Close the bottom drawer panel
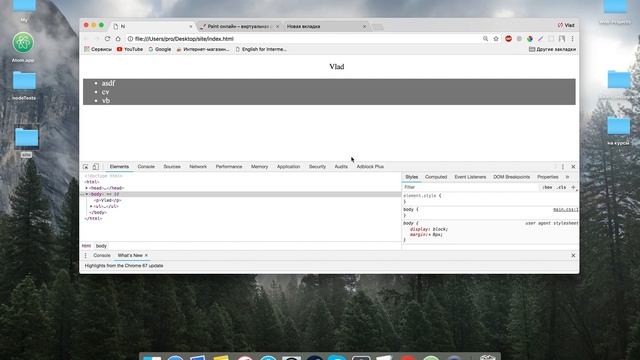Image resolution: width=640 pixels, height=360 pixels. [573, 256]
